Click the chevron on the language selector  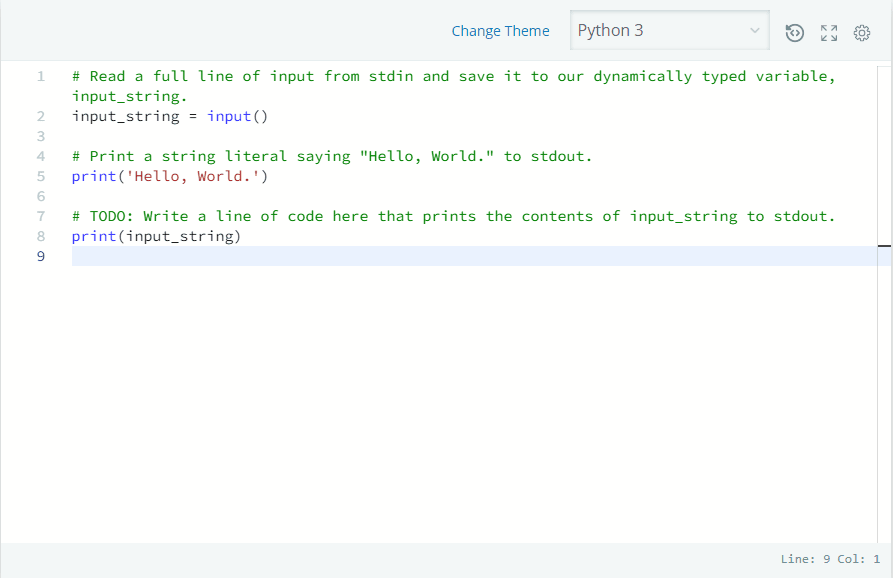point(755,30)
